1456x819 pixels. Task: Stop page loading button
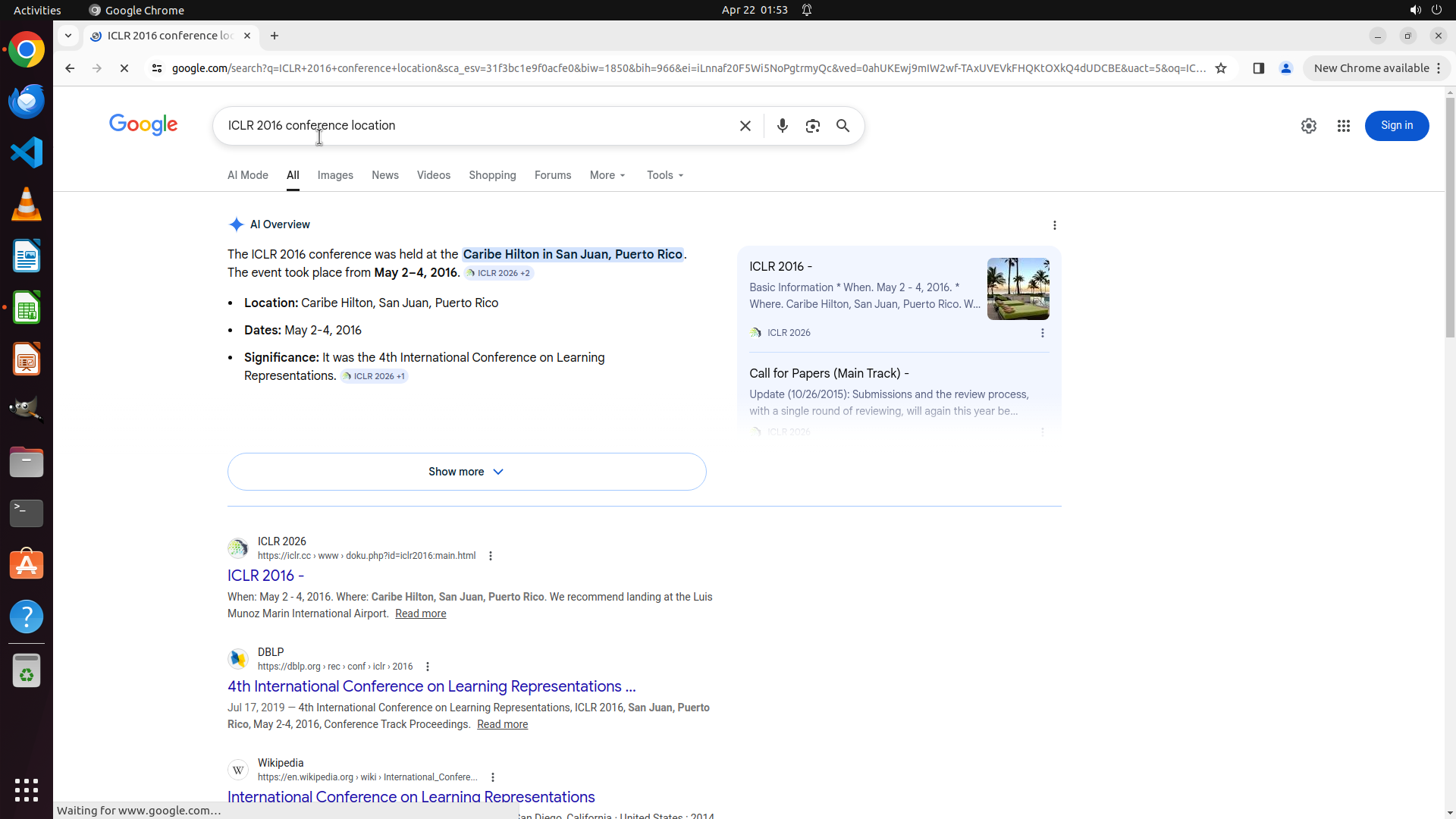(x=124, y=68)
